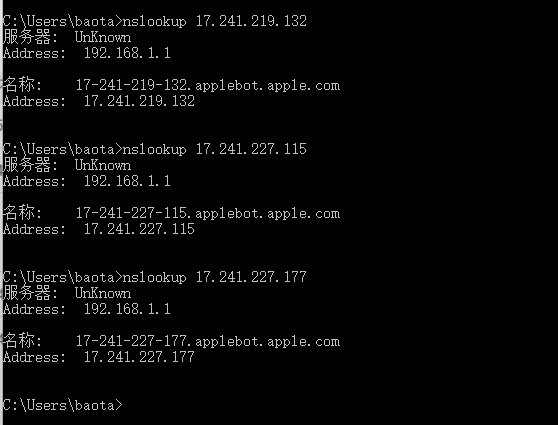The height and width of the screenshot is (425, 558).
Task: Click the third 名称 label
Action: [x=22, y=341]
